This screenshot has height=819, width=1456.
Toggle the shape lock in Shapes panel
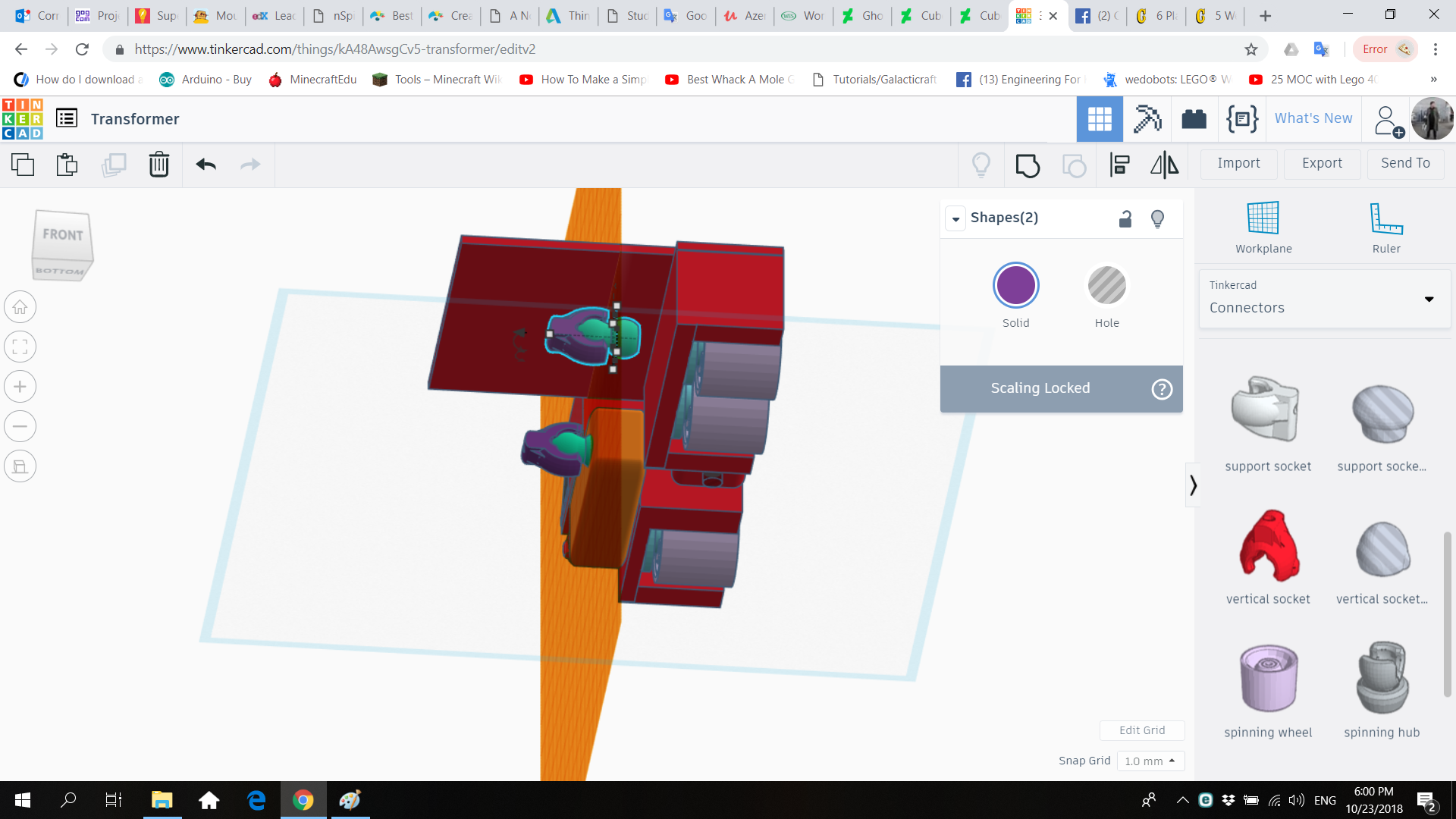point(1125,218)
